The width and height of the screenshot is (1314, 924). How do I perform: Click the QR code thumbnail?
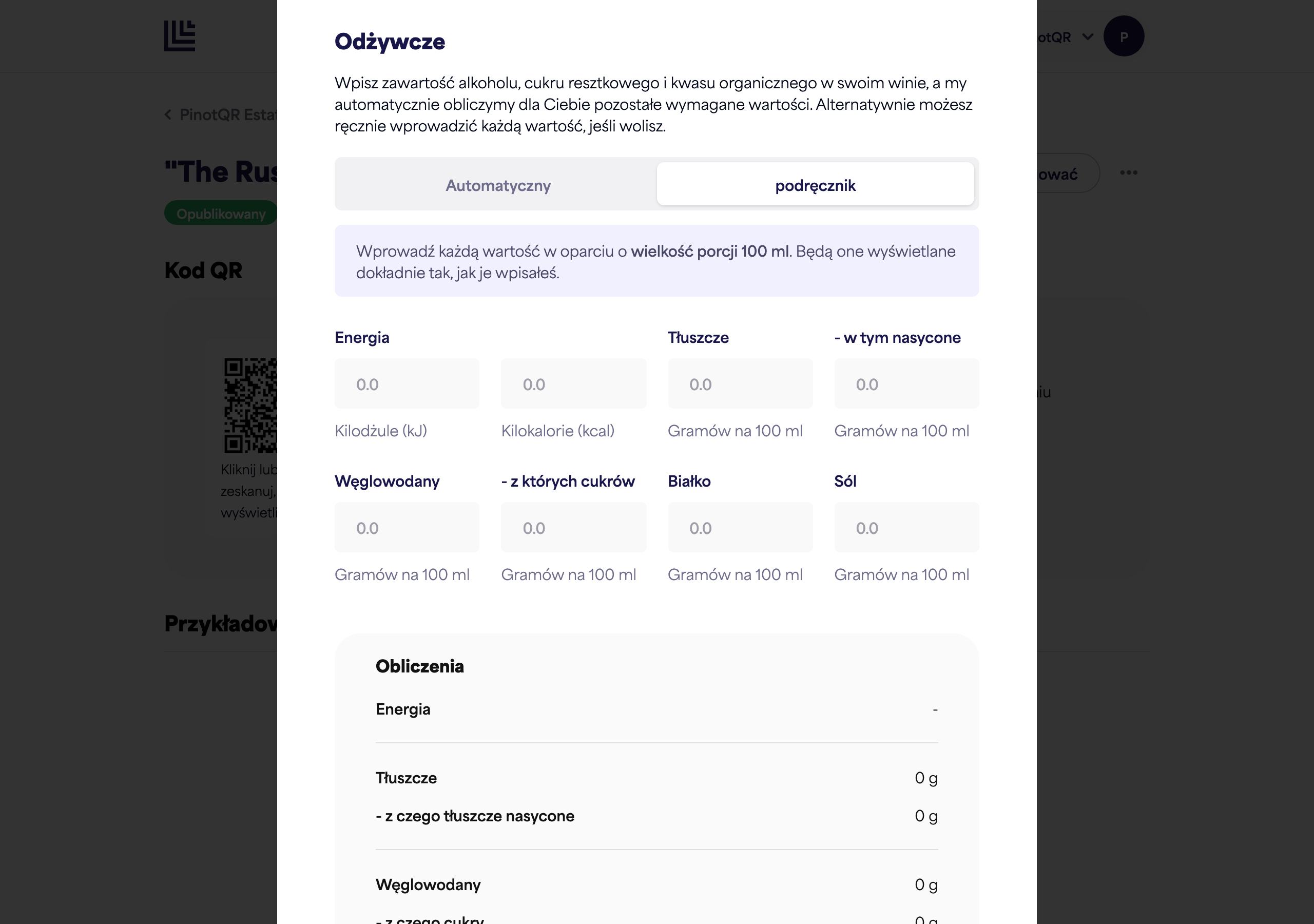pyautogui.click(x=250, y=406)
